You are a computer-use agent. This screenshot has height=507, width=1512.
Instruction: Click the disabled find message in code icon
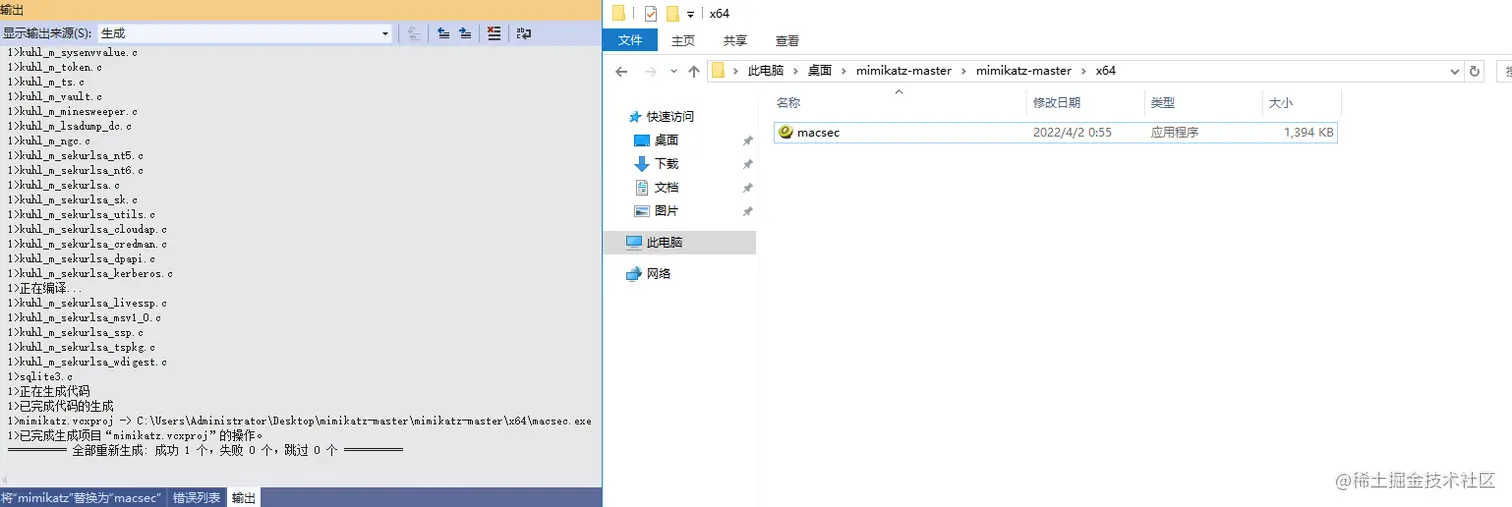(414, 33)
